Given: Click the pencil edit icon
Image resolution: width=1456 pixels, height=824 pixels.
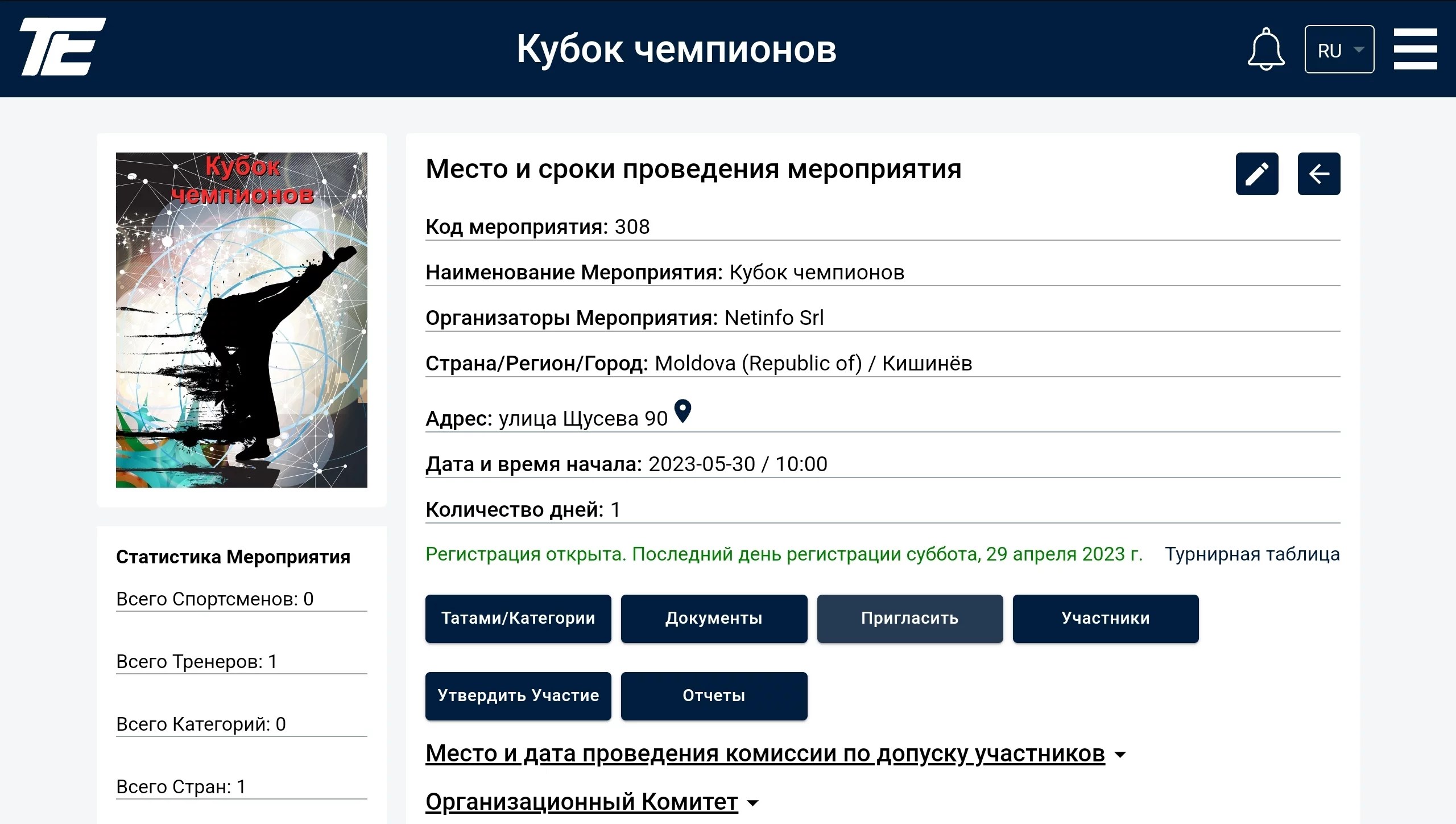Looking at the screenshot, I should click(x=1257, y=174).
